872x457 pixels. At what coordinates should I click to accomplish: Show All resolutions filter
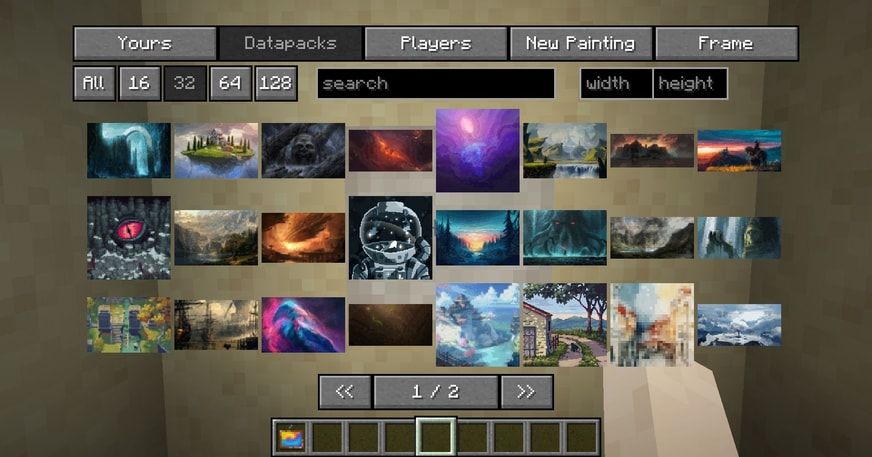[94, 84]
